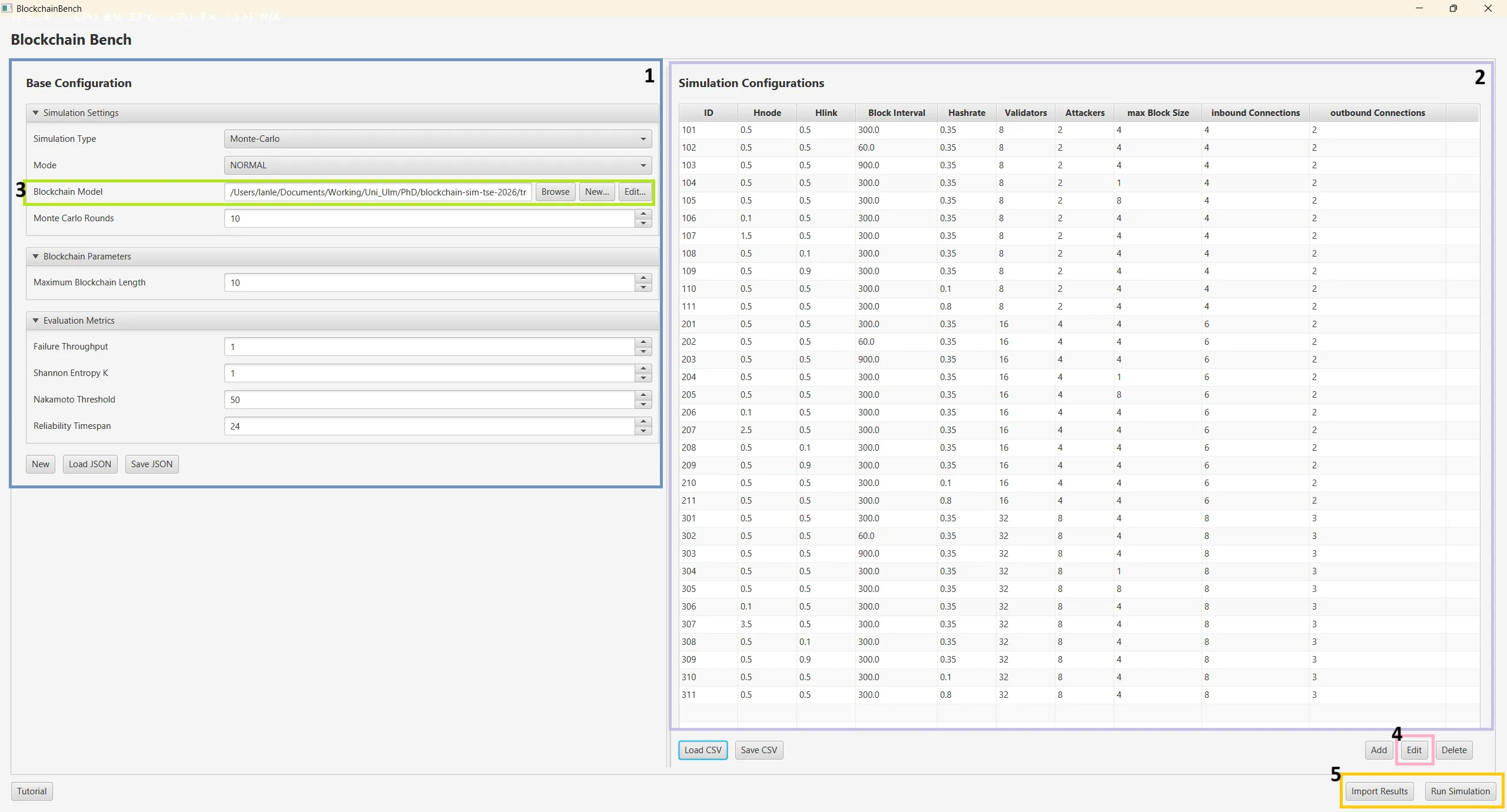
Task: Sort by the Attackers column header
Action: point(1084,113)
